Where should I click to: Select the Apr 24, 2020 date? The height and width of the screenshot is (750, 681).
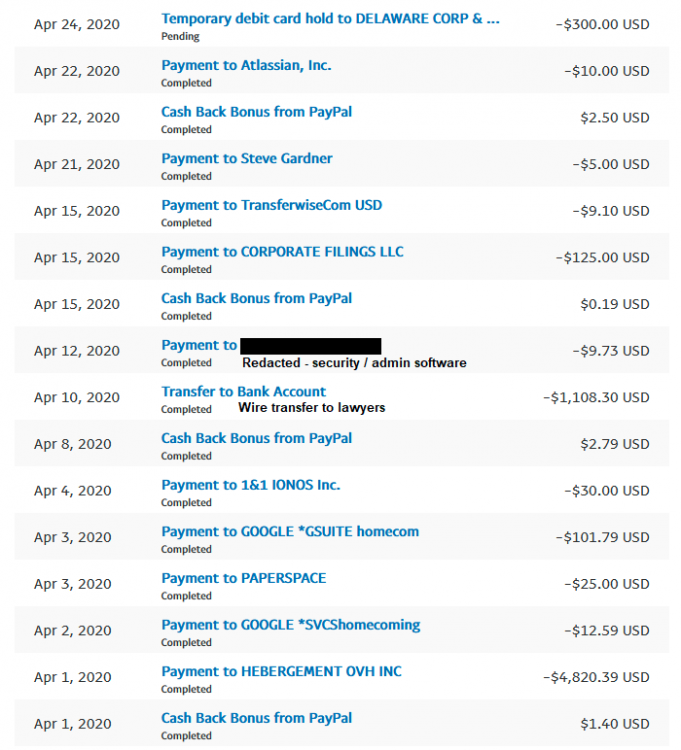tap(77, 24)
